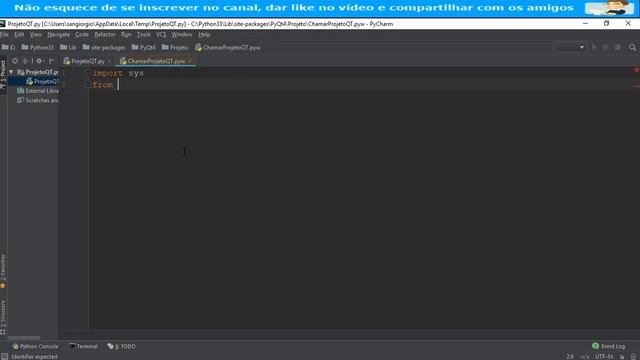
Task: Close the ProjetoQT.py tab
Action: [x=109, y=61]
